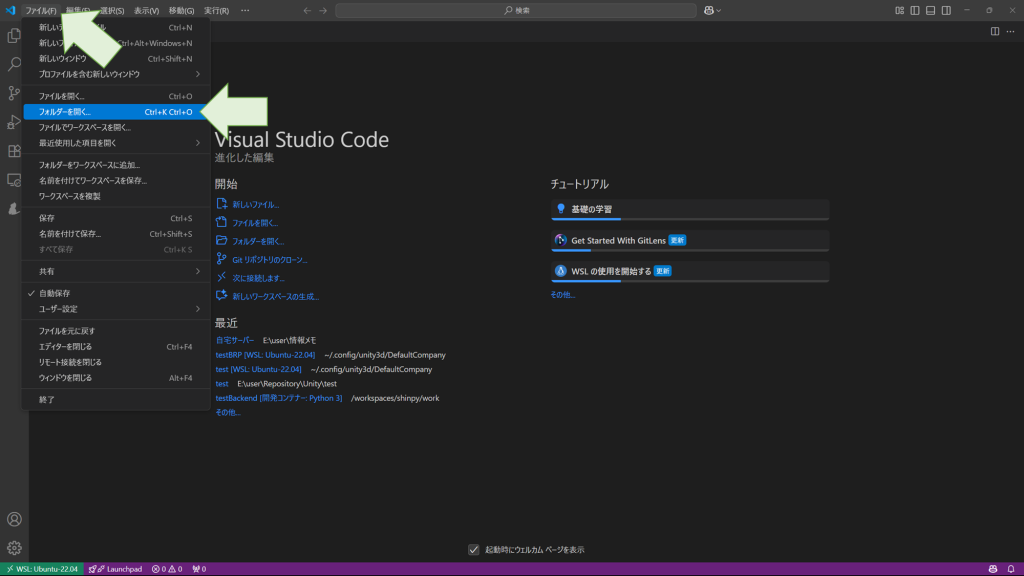
Task: Open the overflow ellipsis in menu bar
Action: [245, 10]
